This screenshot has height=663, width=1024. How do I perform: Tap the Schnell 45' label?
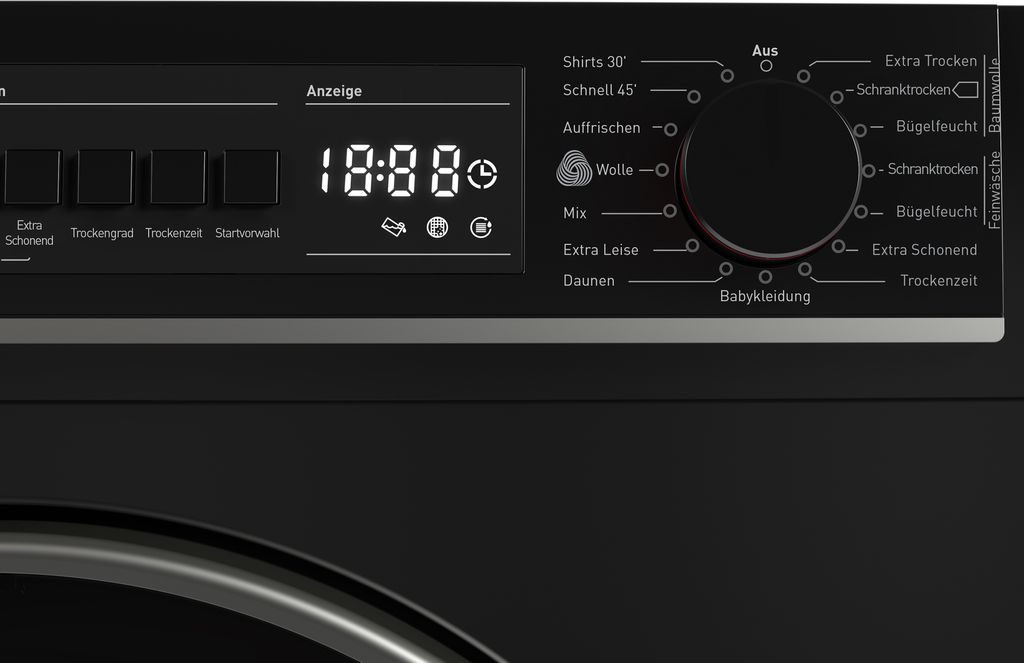pos(600,89)
